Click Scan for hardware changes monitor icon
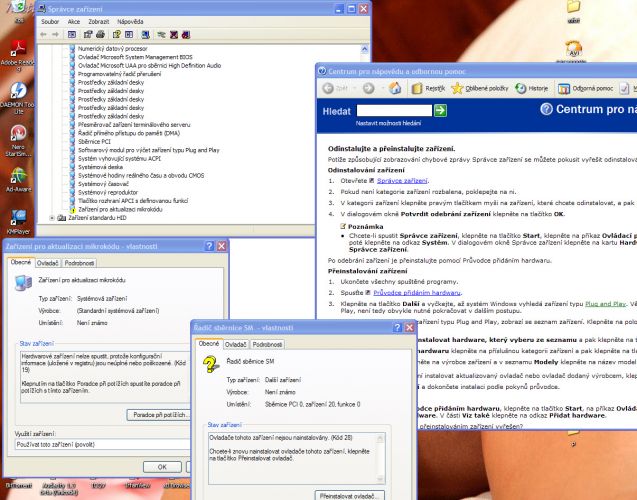This screenshot has width=637, height=500. 145,35
